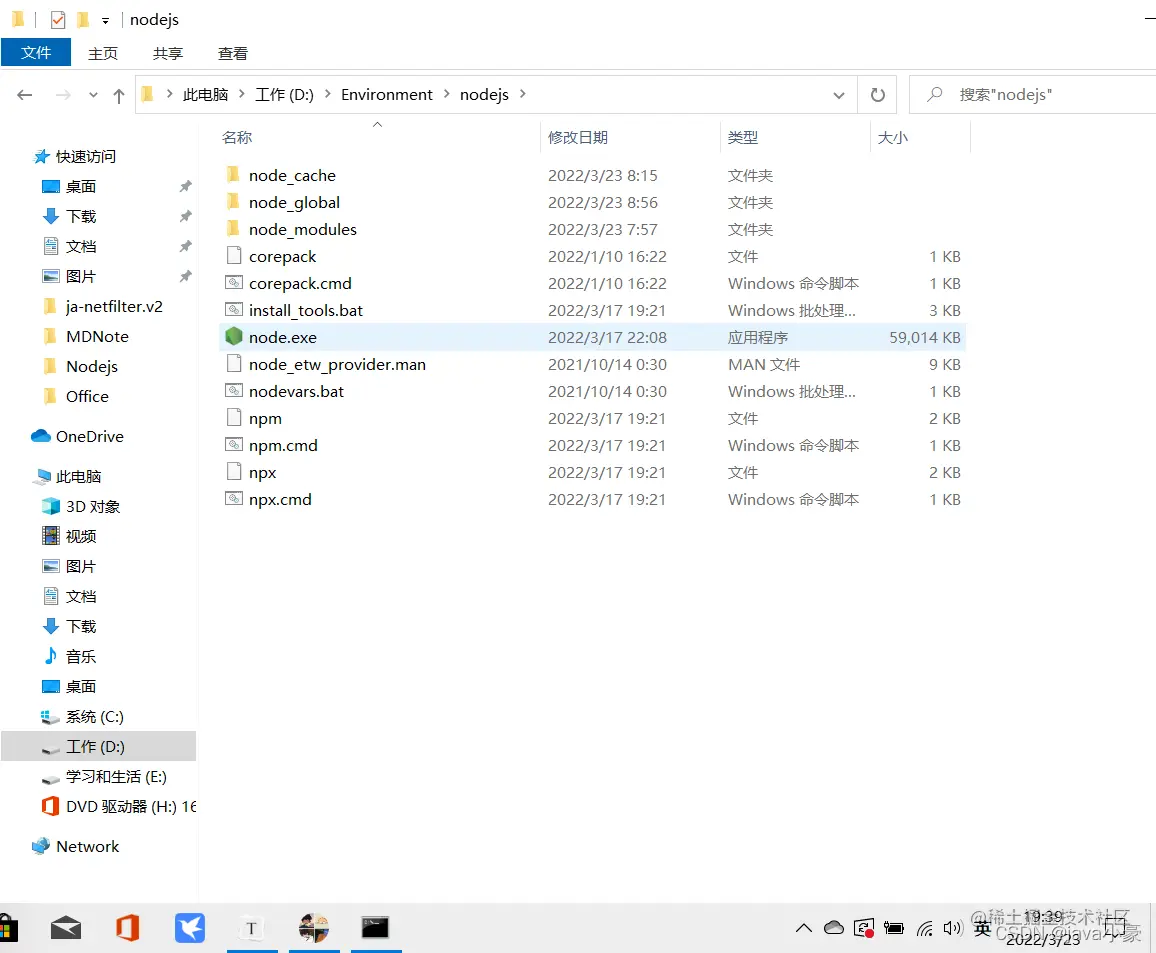This screenshot has height=953, width=1156.
Task: Select the nodevars.bat file icon
Action: 234,391
